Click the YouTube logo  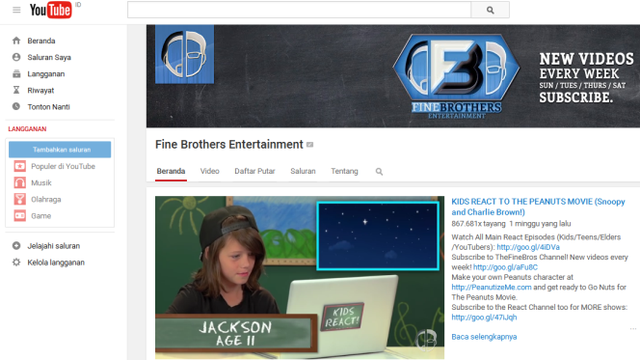tap(51, 10)
